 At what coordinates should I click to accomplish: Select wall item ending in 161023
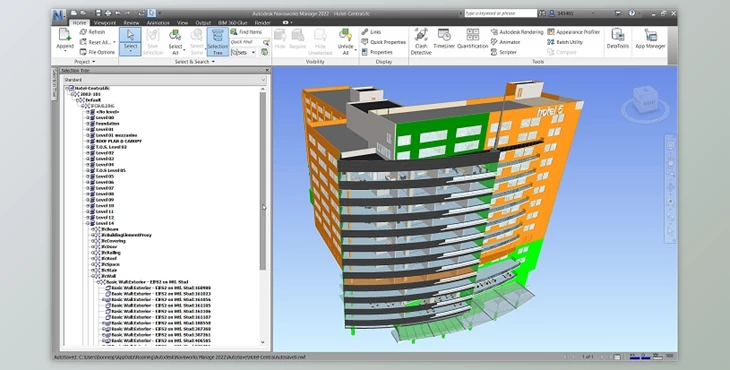click(161, 294)
